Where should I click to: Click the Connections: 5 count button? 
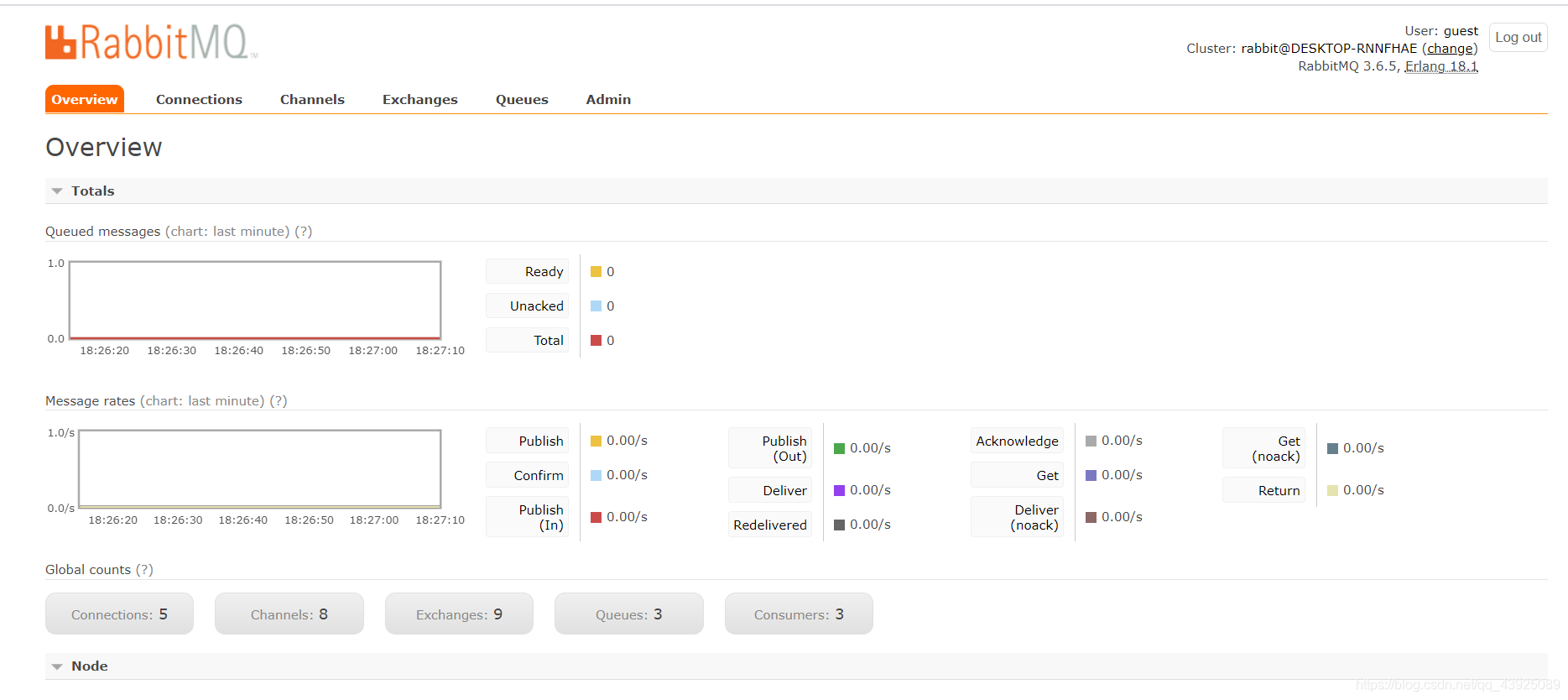click(x=119, y=614)
